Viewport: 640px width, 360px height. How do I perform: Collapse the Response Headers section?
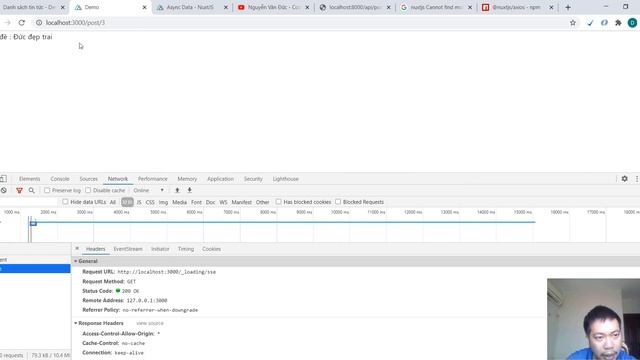point(76,323)
